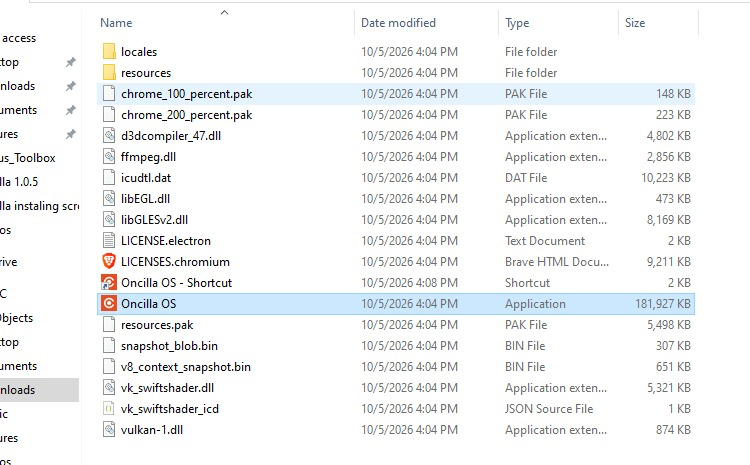This screenshot has height=465, width=750.
Task: Click the ffmpeg.dll file name
Action: (148, 157)
